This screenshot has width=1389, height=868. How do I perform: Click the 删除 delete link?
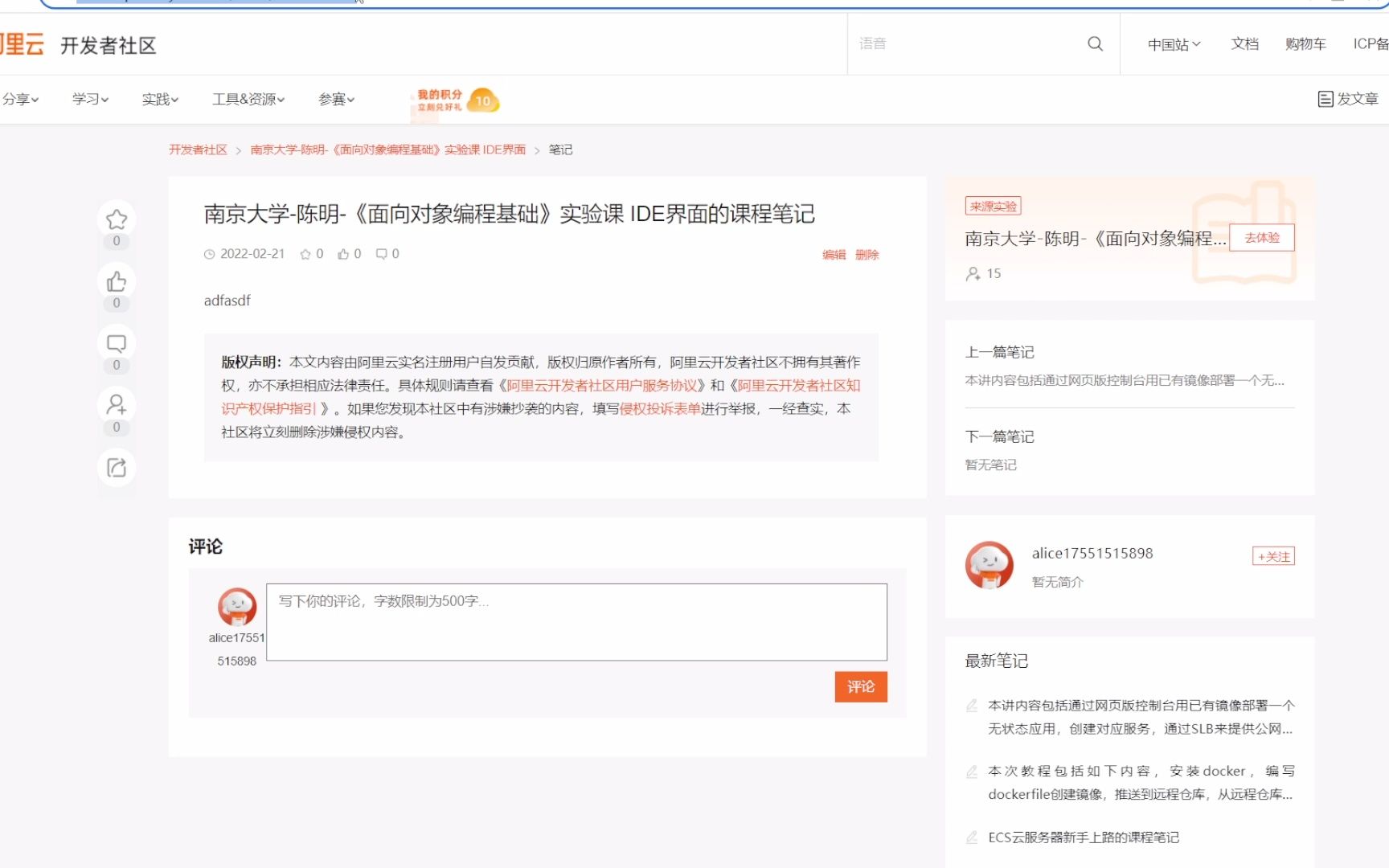tap(867, 255)
